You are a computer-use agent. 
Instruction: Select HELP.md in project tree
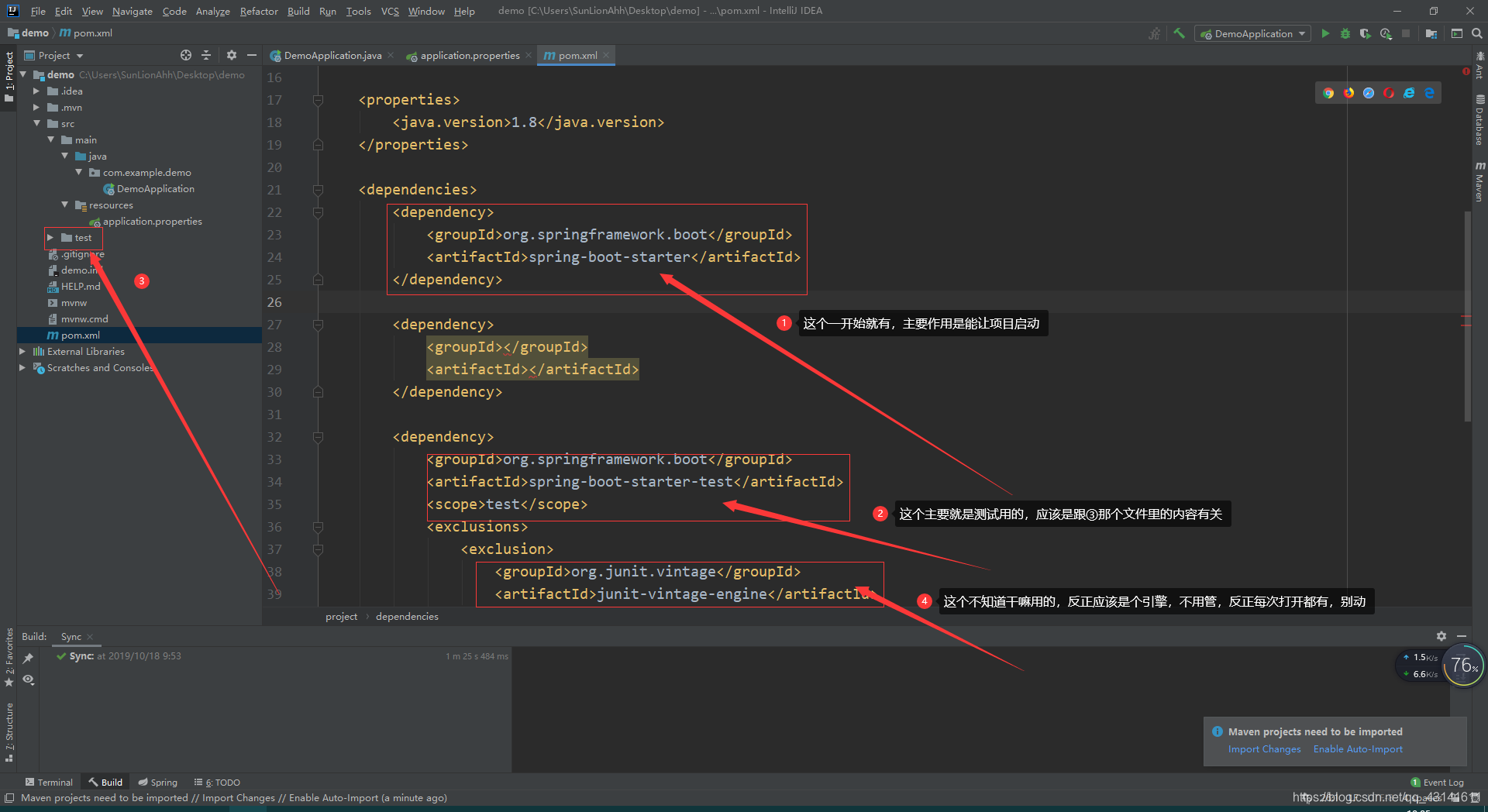pyautogui.click(x=81, y=287)
